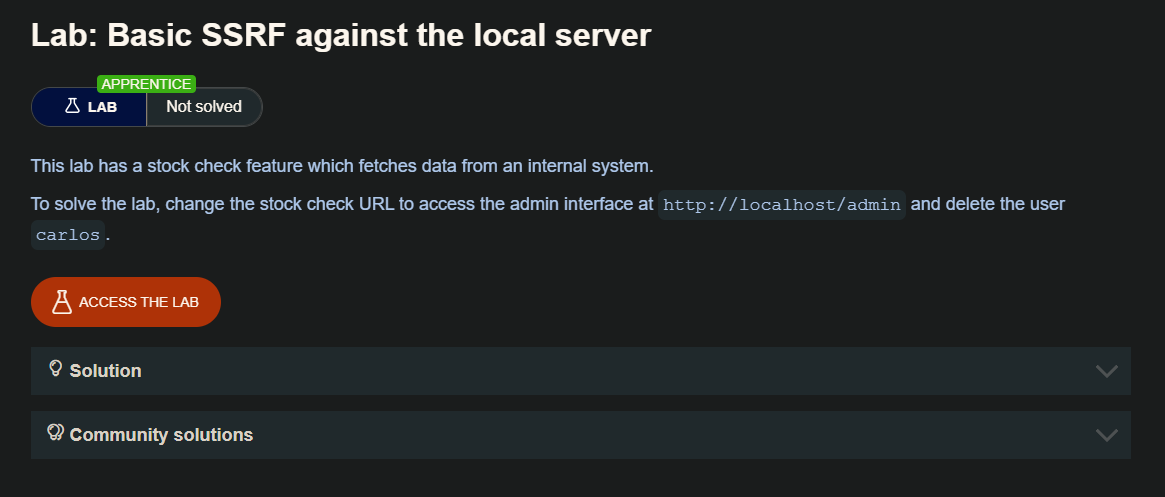Viewport: 1165px width, 497px height.
Task: Click the lab title heading
Action: pos(341,36)
